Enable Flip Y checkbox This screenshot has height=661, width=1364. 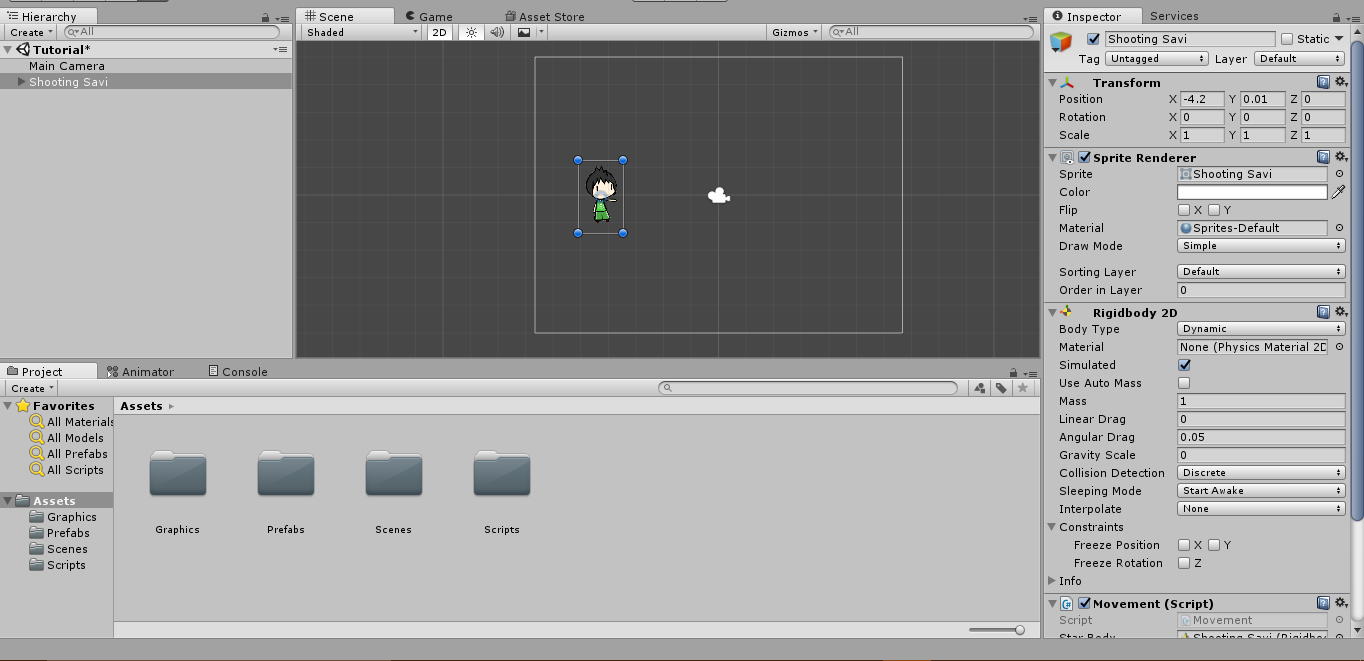pos(1214,210)
